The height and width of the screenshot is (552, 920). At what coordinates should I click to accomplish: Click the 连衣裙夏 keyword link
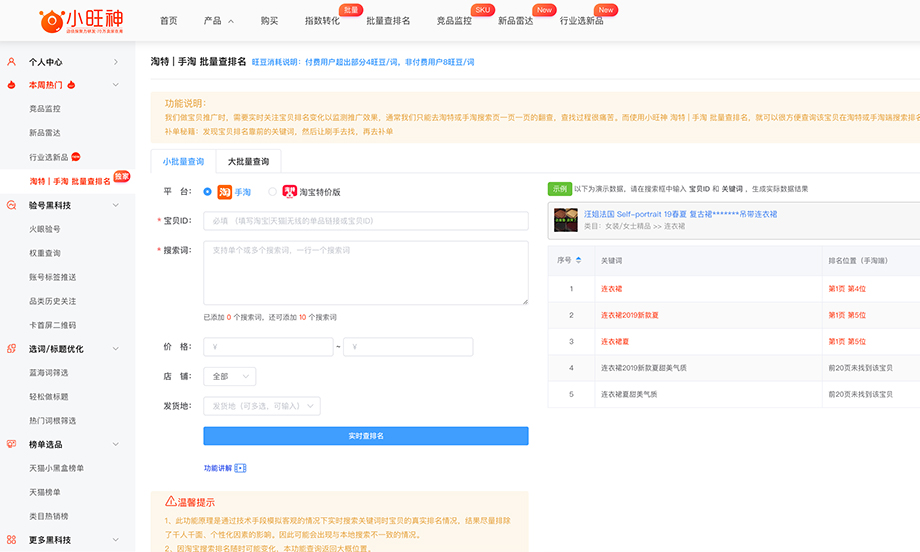(x=615, y=341)
